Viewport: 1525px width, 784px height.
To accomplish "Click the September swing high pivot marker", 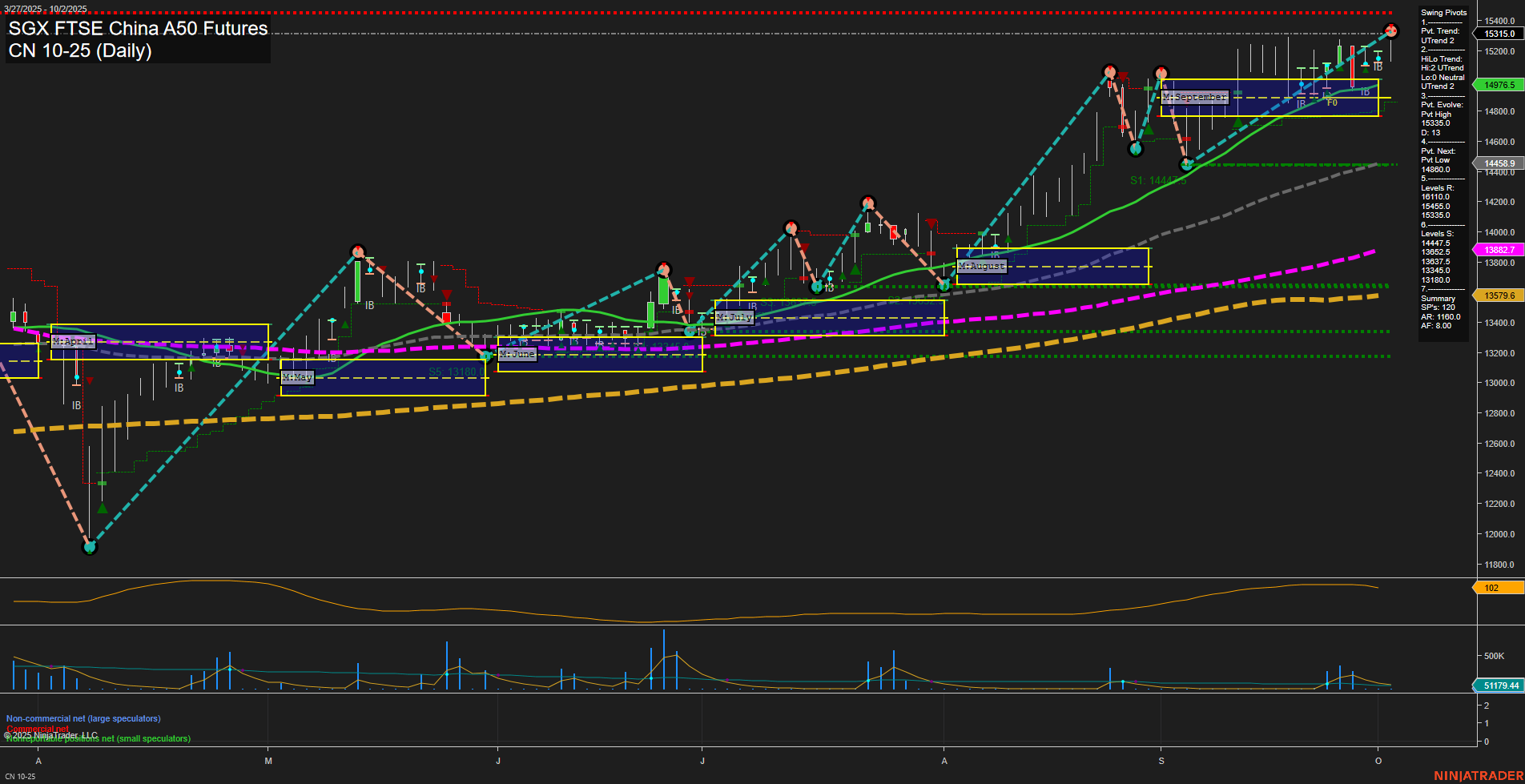I will click(1161, 72).
